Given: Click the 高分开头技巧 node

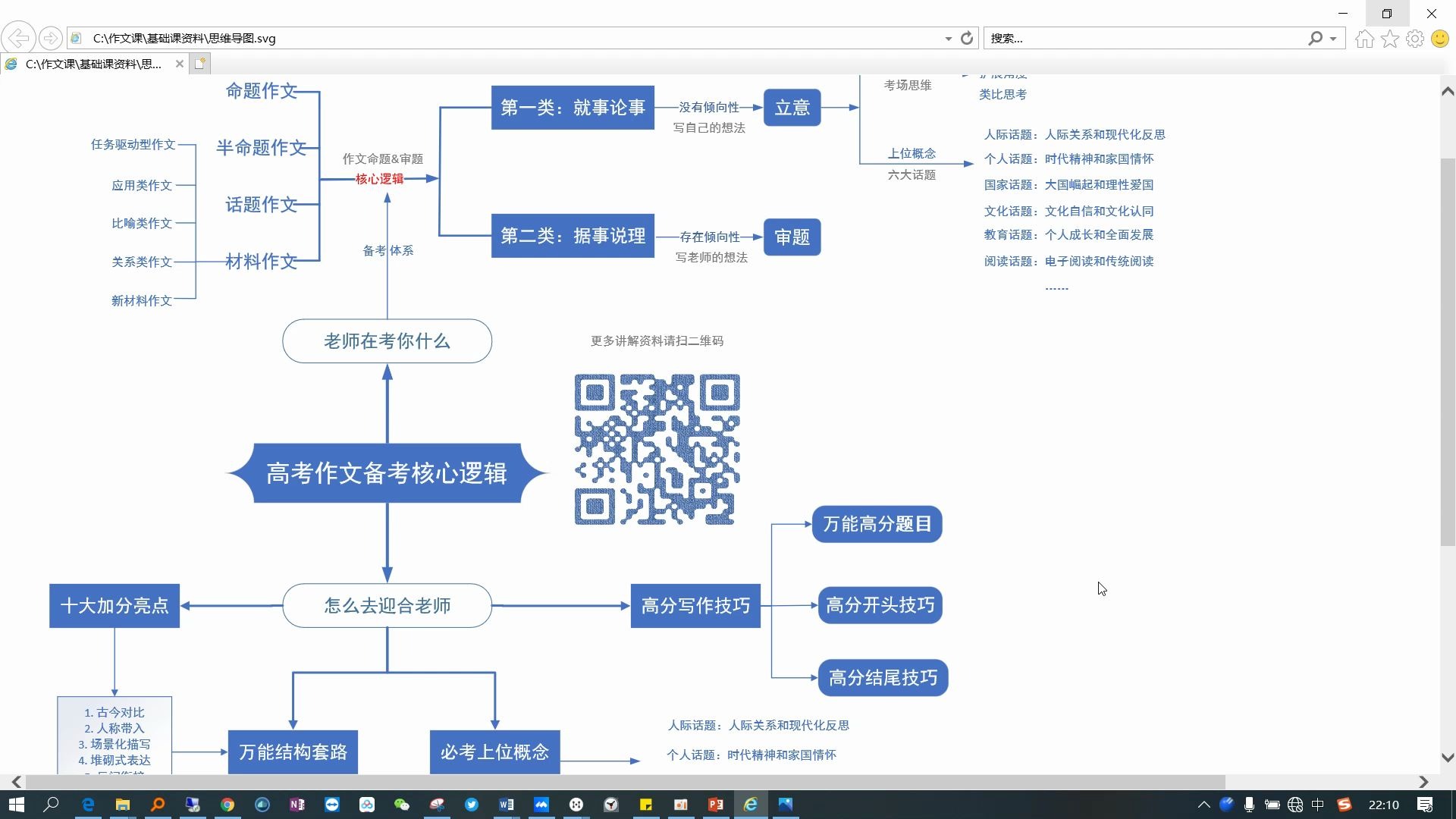Looking at the screenshot, I should tap(880, 605).
